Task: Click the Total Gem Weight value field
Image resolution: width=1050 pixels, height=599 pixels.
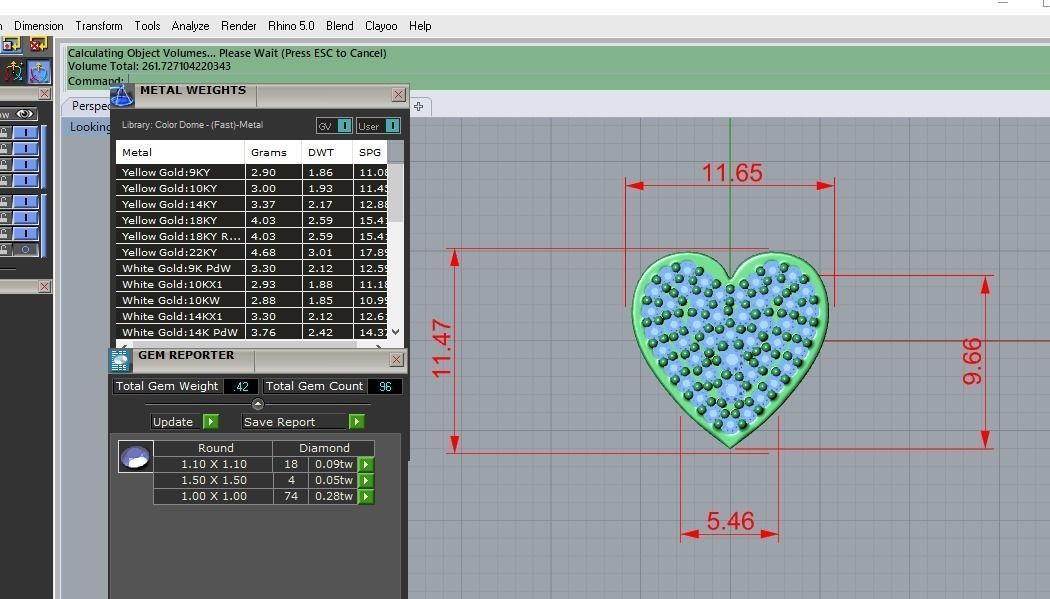Action: tap(240, 386)
